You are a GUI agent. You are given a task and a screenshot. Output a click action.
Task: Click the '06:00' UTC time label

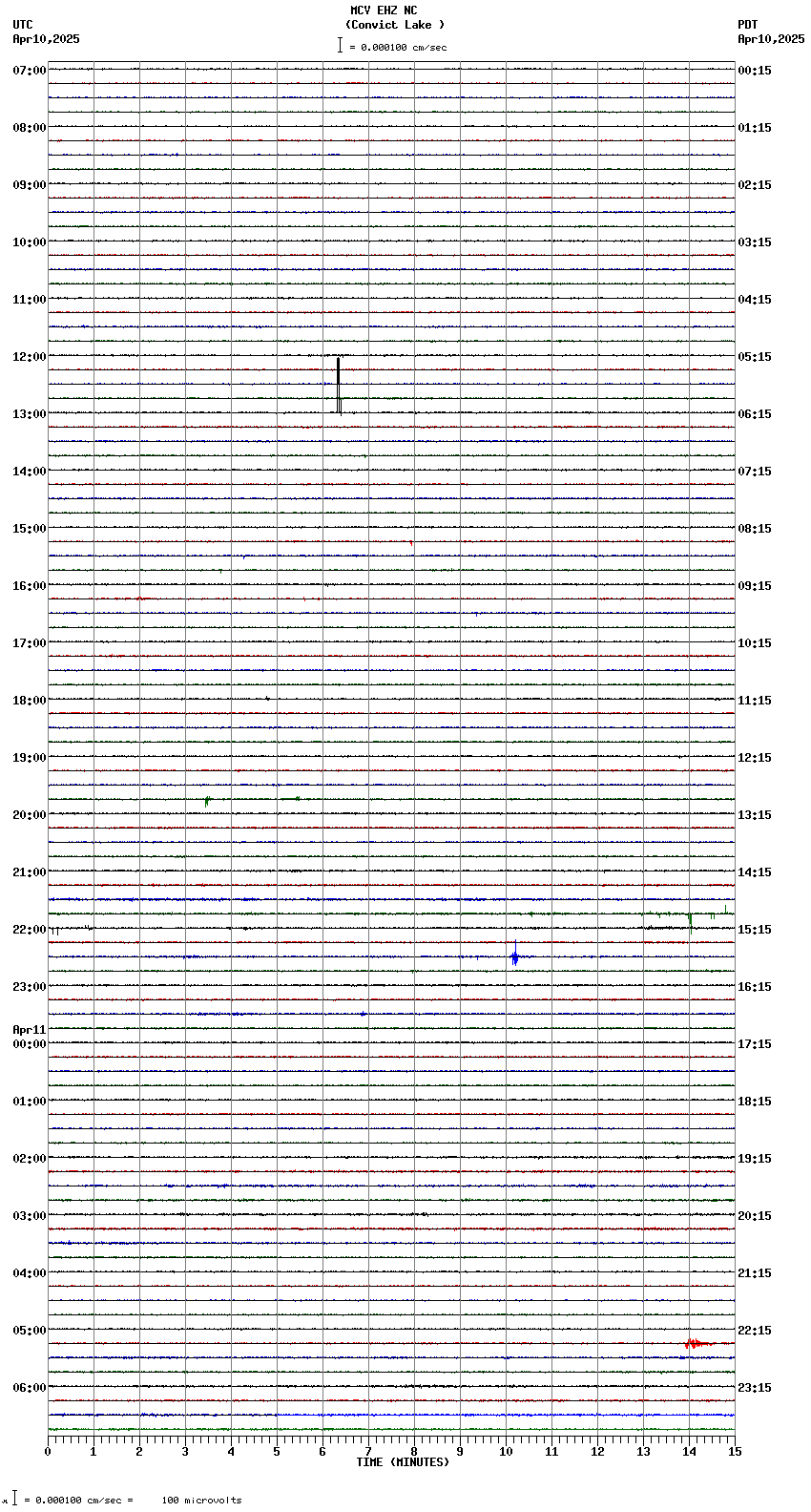(30, 1388)
